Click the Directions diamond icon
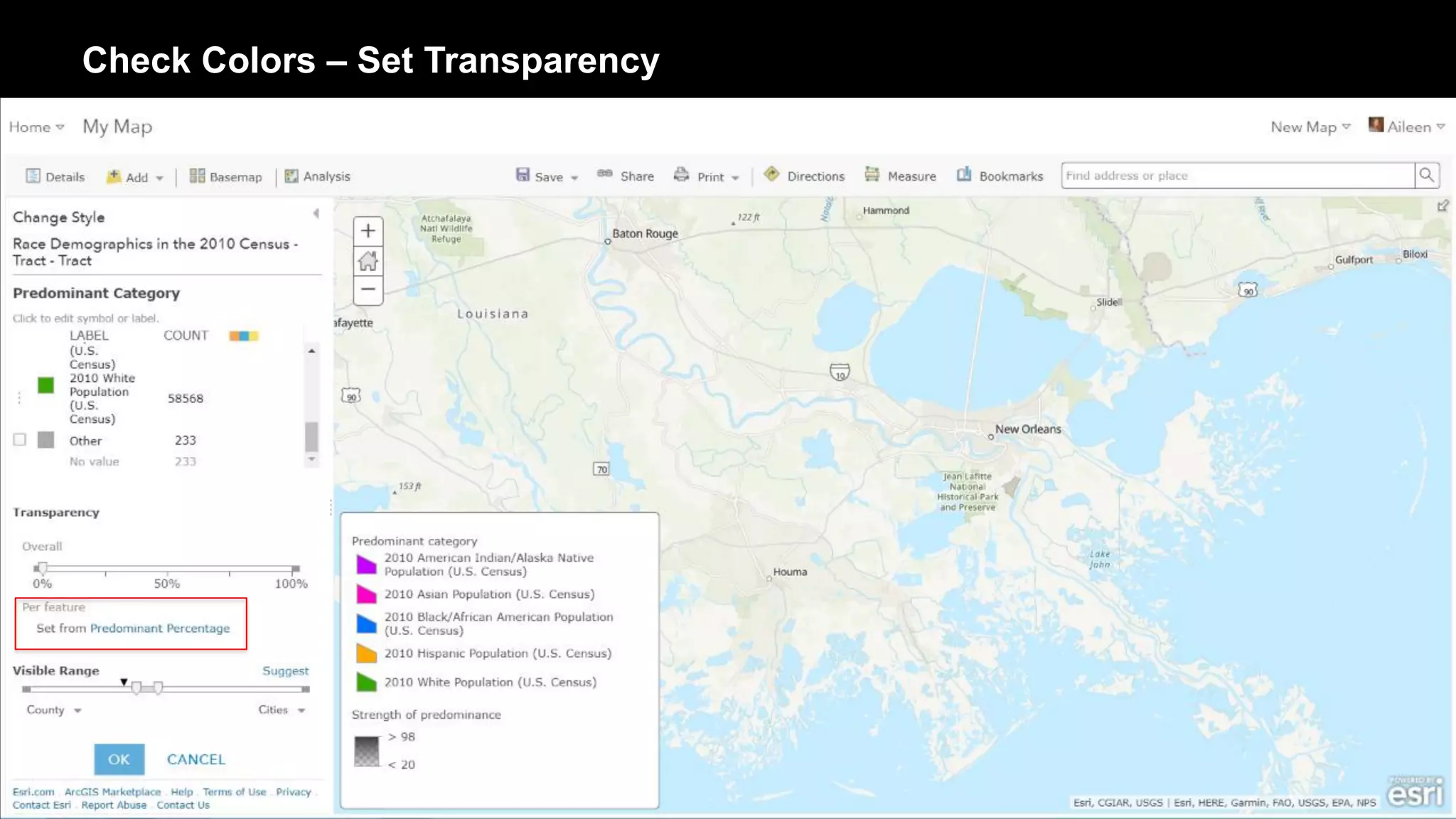 (771, 174)
